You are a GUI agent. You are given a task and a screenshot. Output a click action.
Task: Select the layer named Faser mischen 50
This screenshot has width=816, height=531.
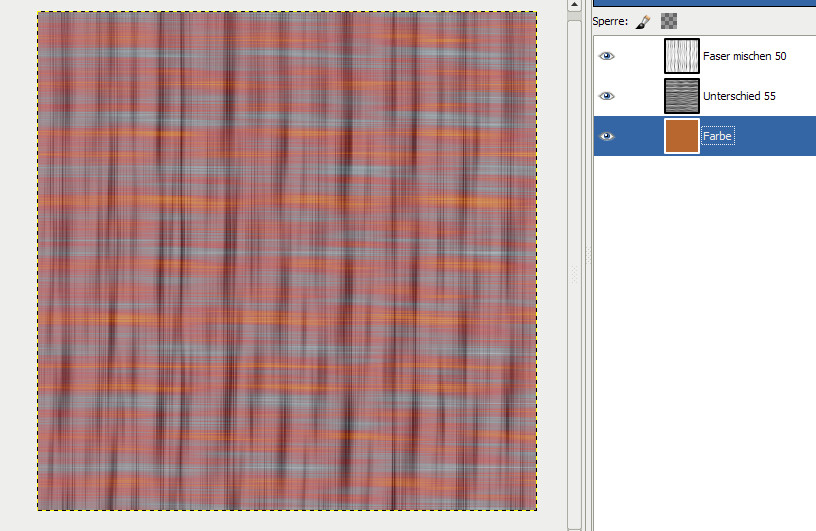tap(744, 57)
